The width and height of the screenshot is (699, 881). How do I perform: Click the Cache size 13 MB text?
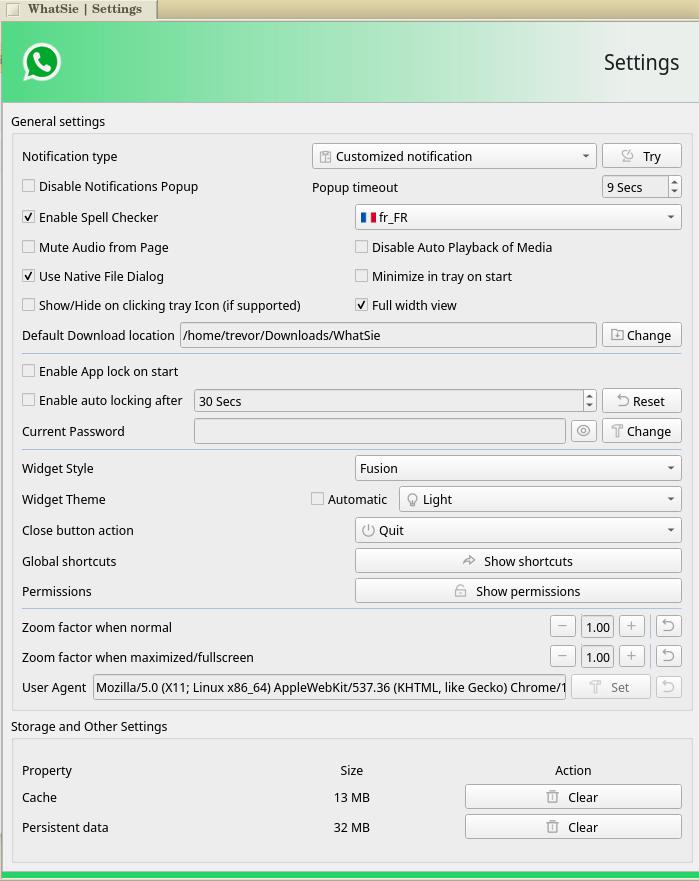tap(352, 797)
